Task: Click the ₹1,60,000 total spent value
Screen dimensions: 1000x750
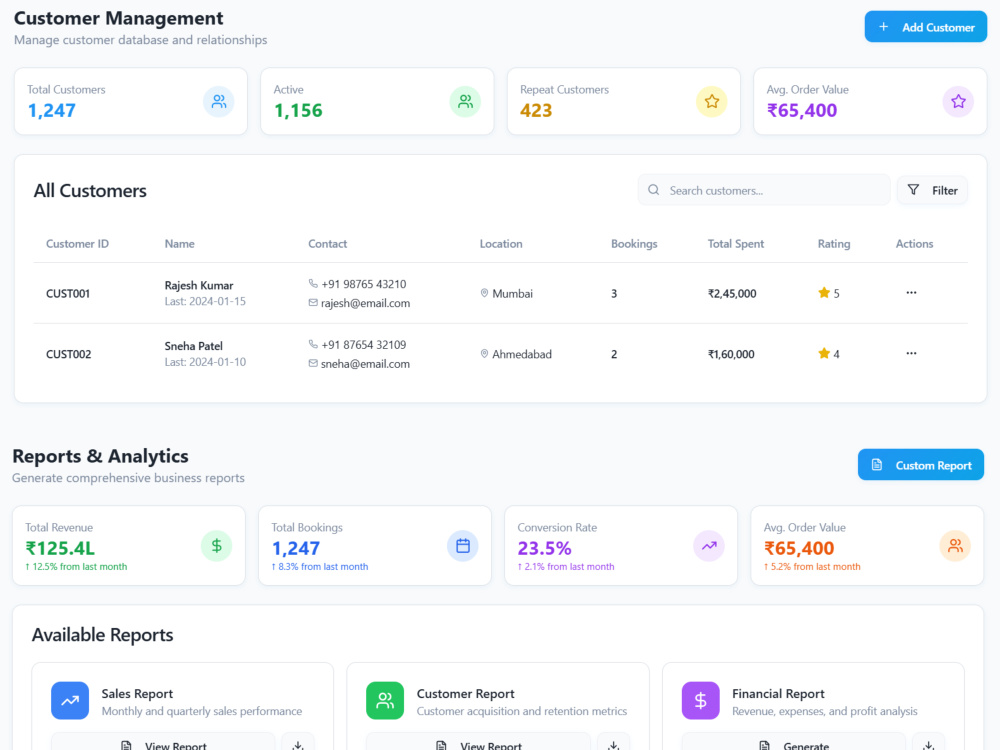Action: [x=731, y=354]
